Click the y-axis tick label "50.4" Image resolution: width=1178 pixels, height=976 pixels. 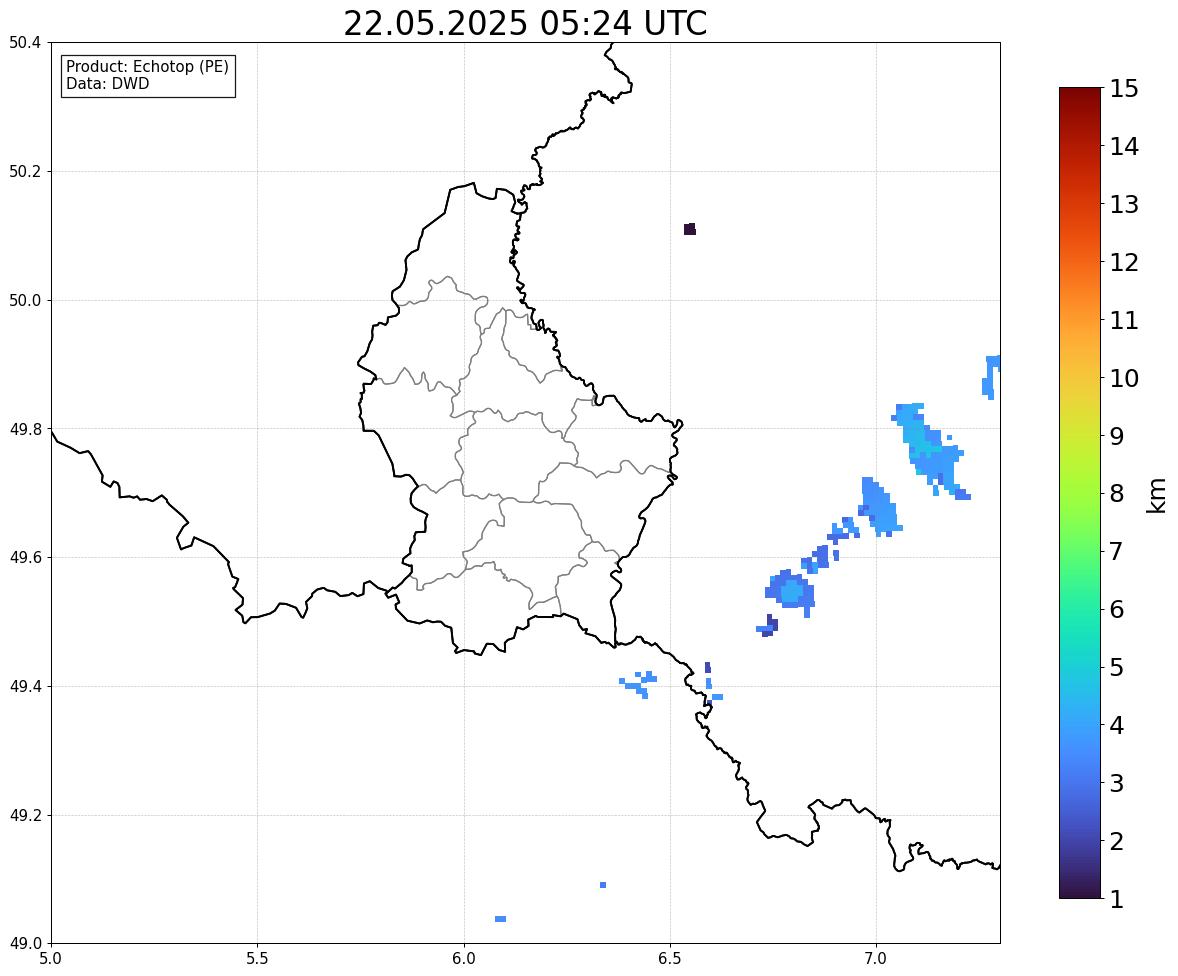25,43
